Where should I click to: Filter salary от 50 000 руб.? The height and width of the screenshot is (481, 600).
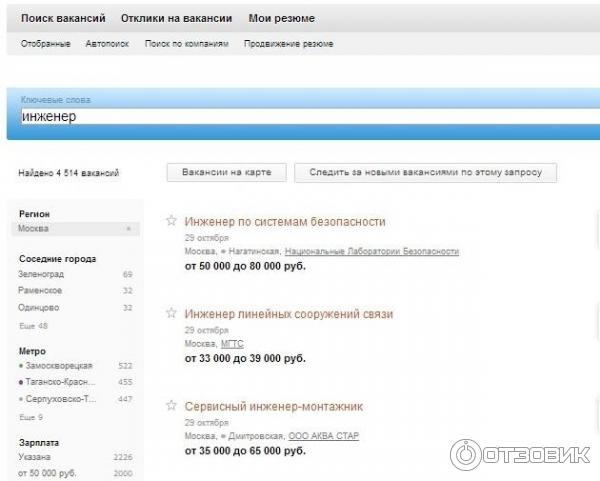47,473
